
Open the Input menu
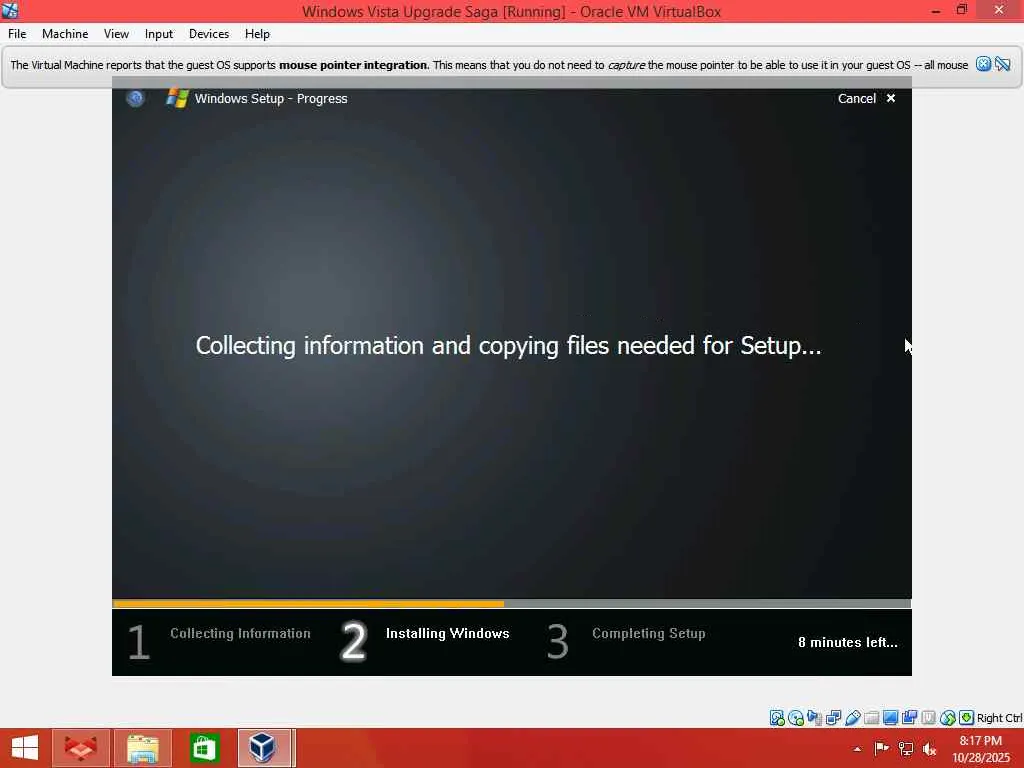pos(159,34)
